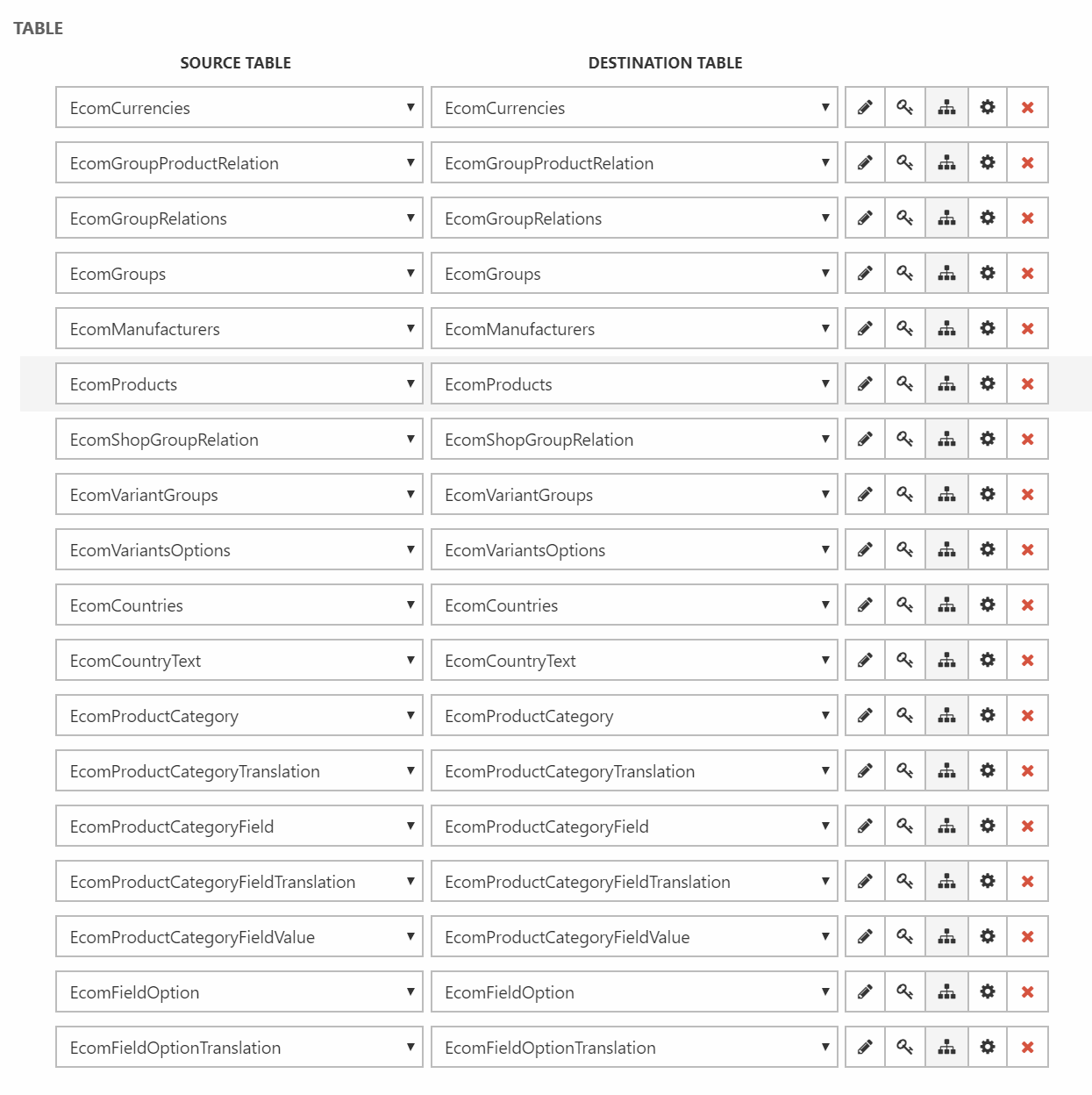The image size is (1092, 1095).
Task: Open EcomCurrencies source table dropdown
Action: coord(239,107)
